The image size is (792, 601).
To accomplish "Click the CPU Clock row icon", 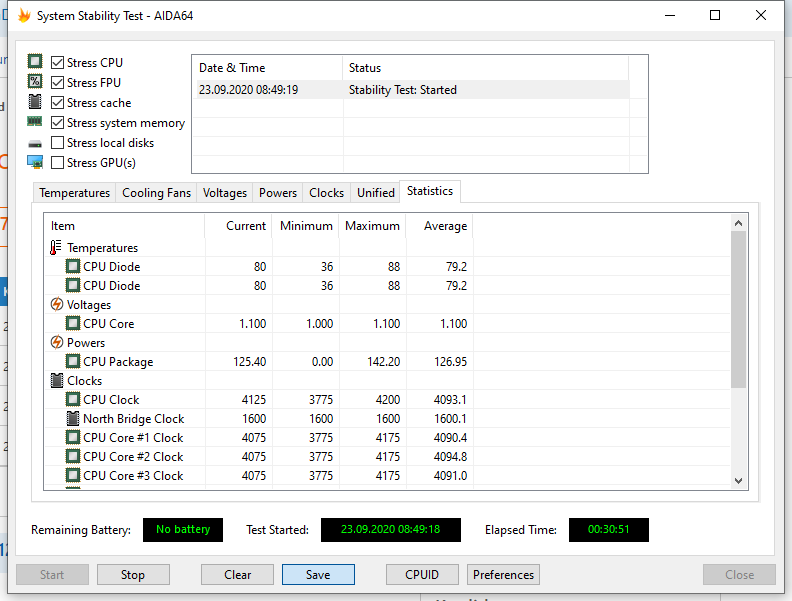I will (x=73, y=399).
